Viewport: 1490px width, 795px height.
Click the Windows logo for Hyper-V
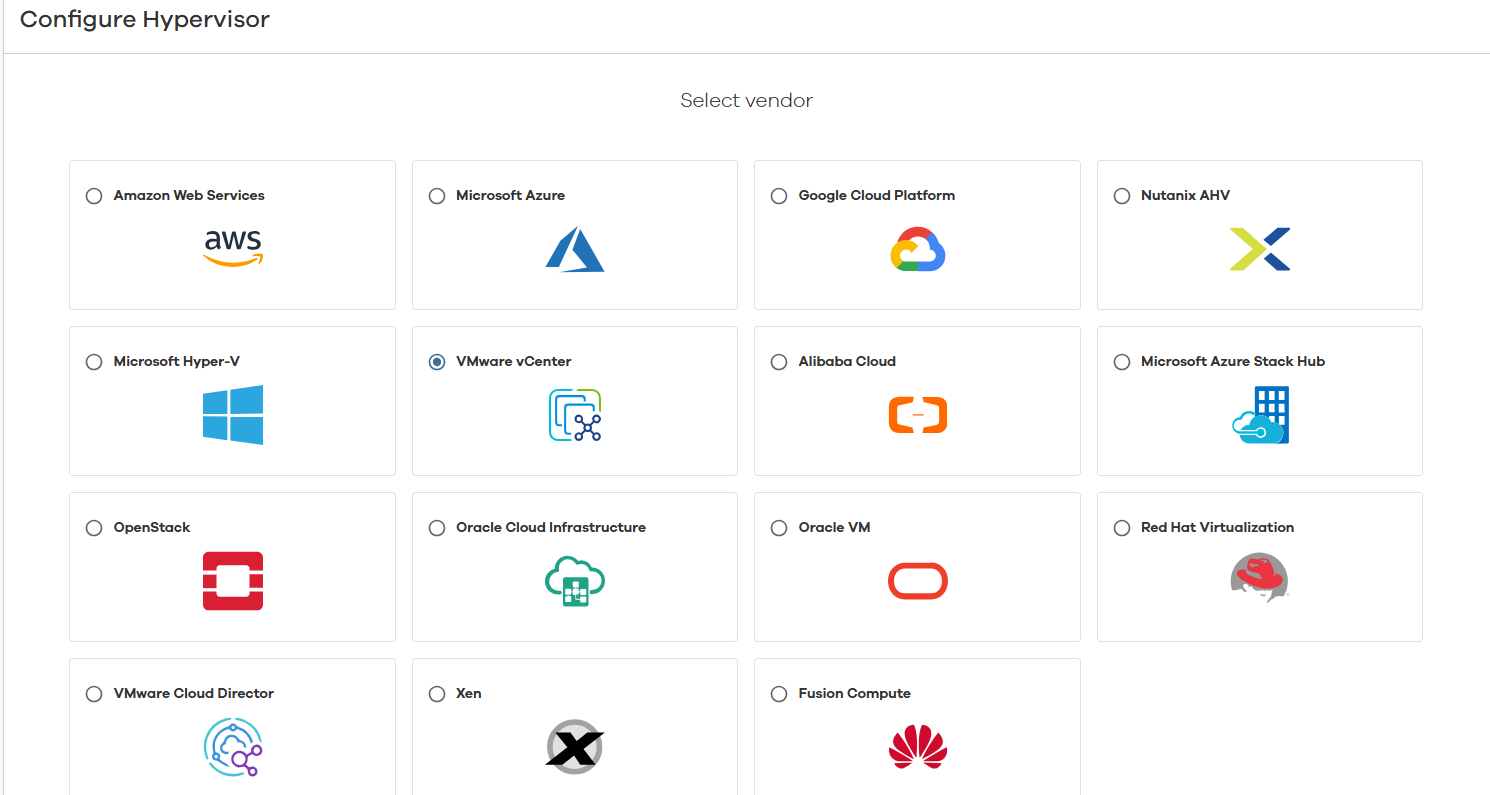[233, 415]
